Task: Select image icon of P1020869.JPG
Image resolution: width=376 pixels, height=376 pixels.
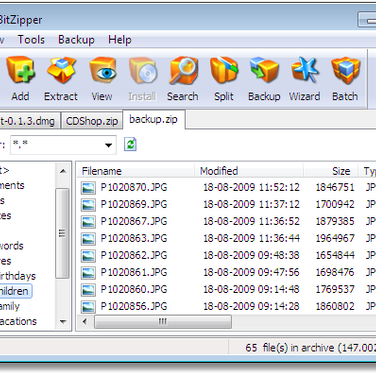Action: click(88, 205)
